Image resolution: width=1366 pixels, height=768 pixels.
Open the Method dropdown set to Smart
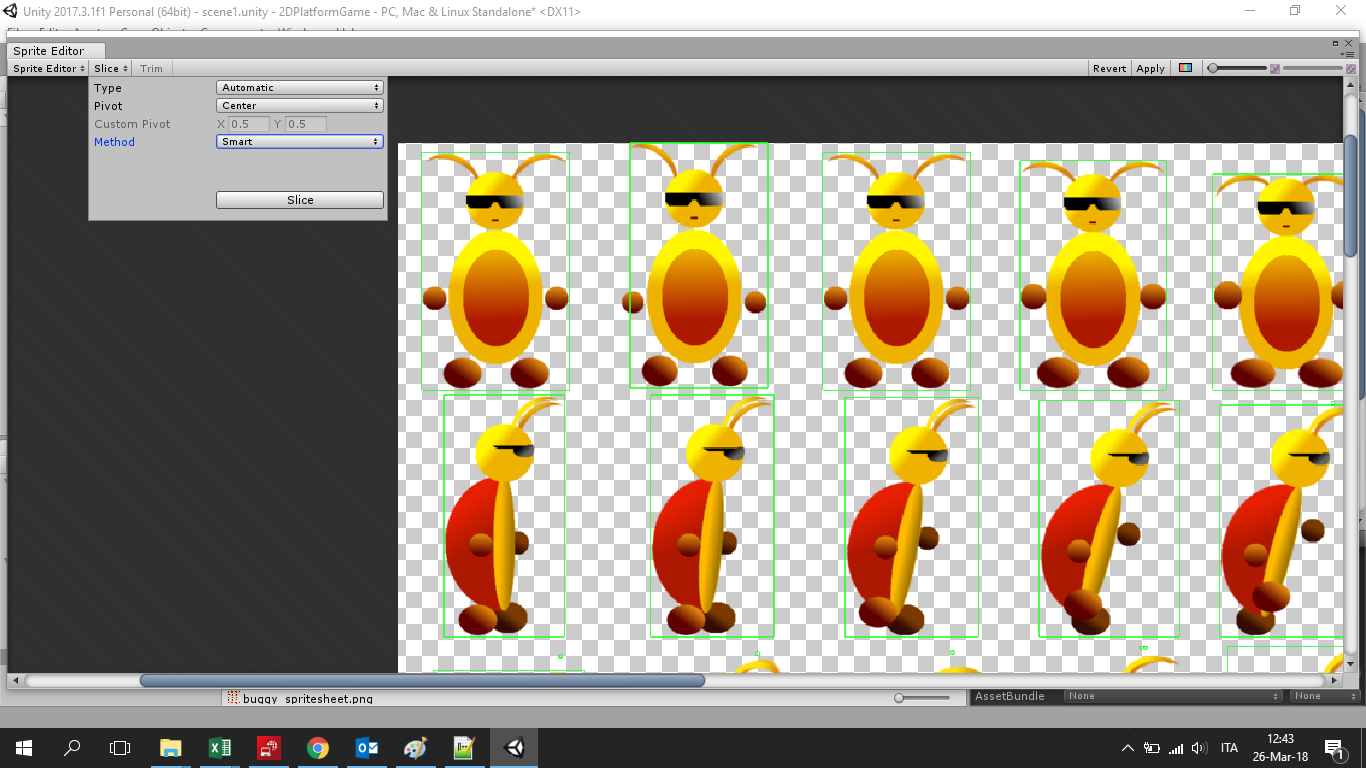(299, 142)
